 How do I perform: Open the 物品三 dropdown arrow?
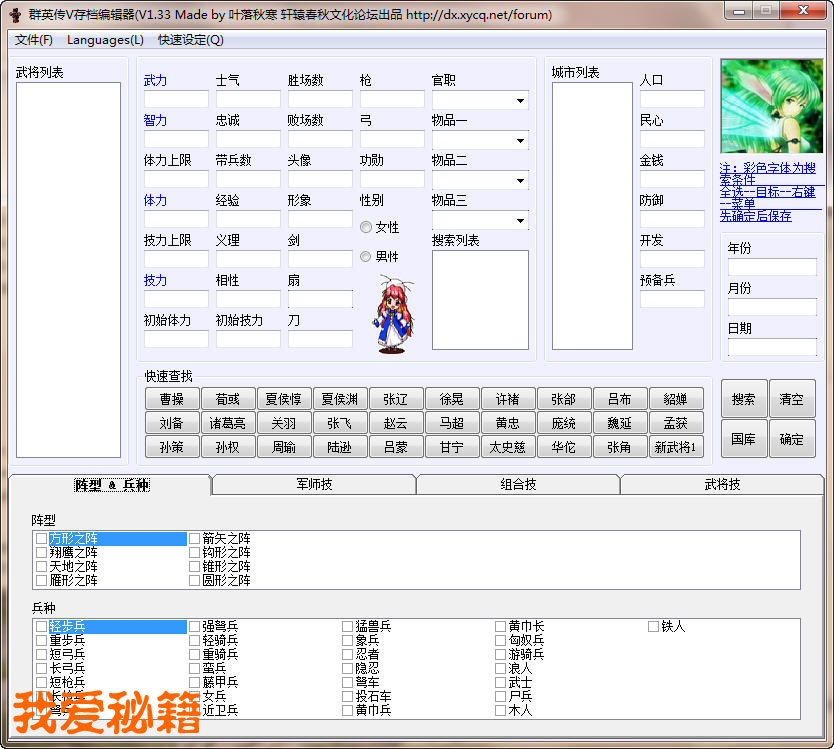coord(520,220)
